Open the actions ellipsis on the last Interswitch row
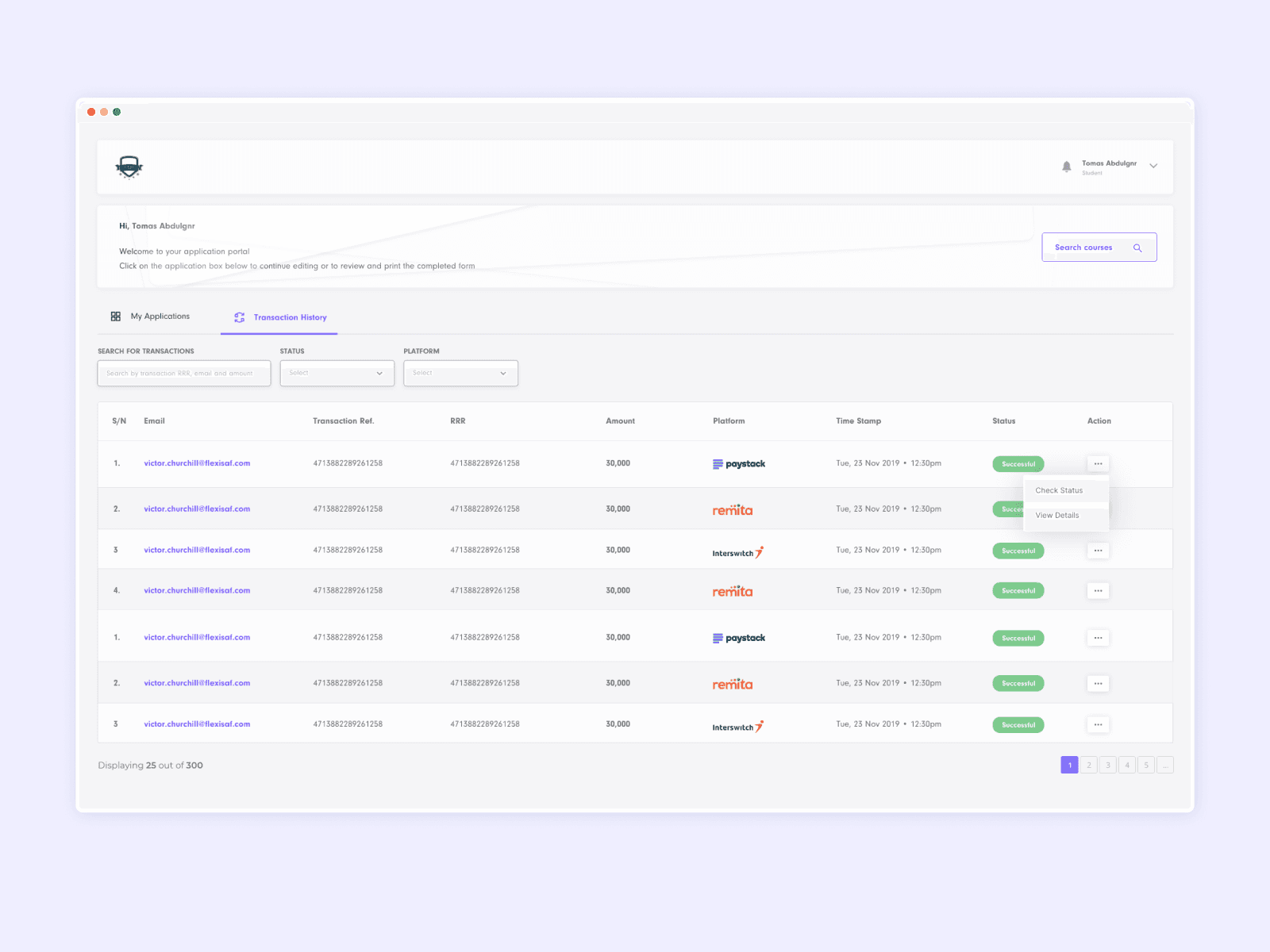Screen dimensions: 1270x952 1098,724
